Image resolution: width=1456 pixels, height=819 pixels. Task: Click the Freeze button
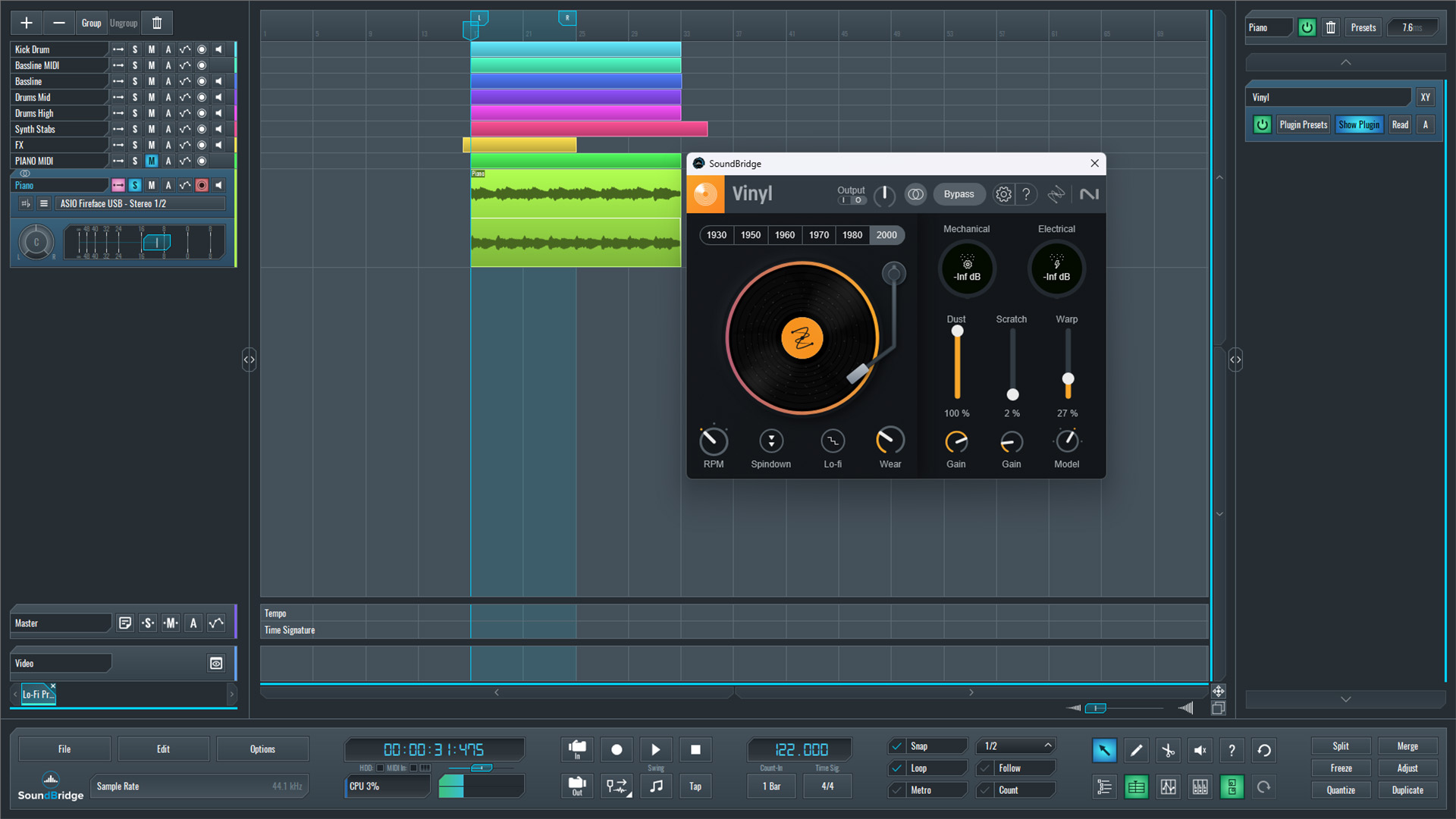coord(1341,768)
